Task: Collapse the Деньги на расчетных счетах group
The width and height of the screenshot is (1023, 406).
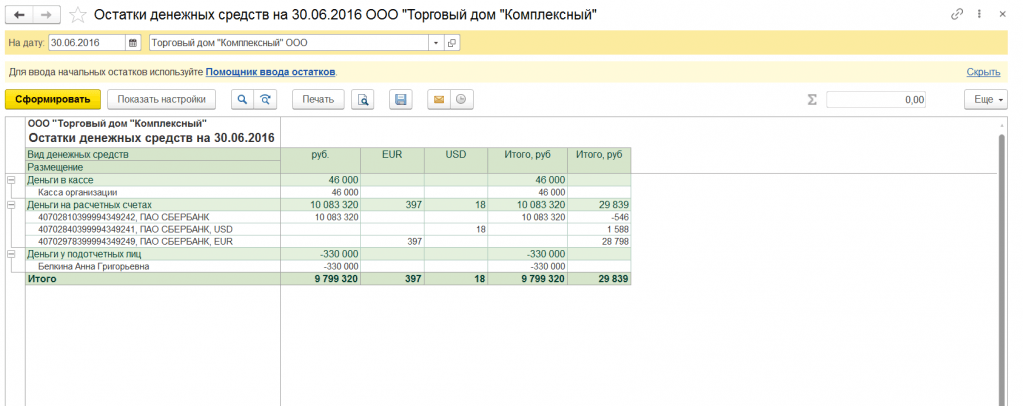Action: tap(11, 205)
